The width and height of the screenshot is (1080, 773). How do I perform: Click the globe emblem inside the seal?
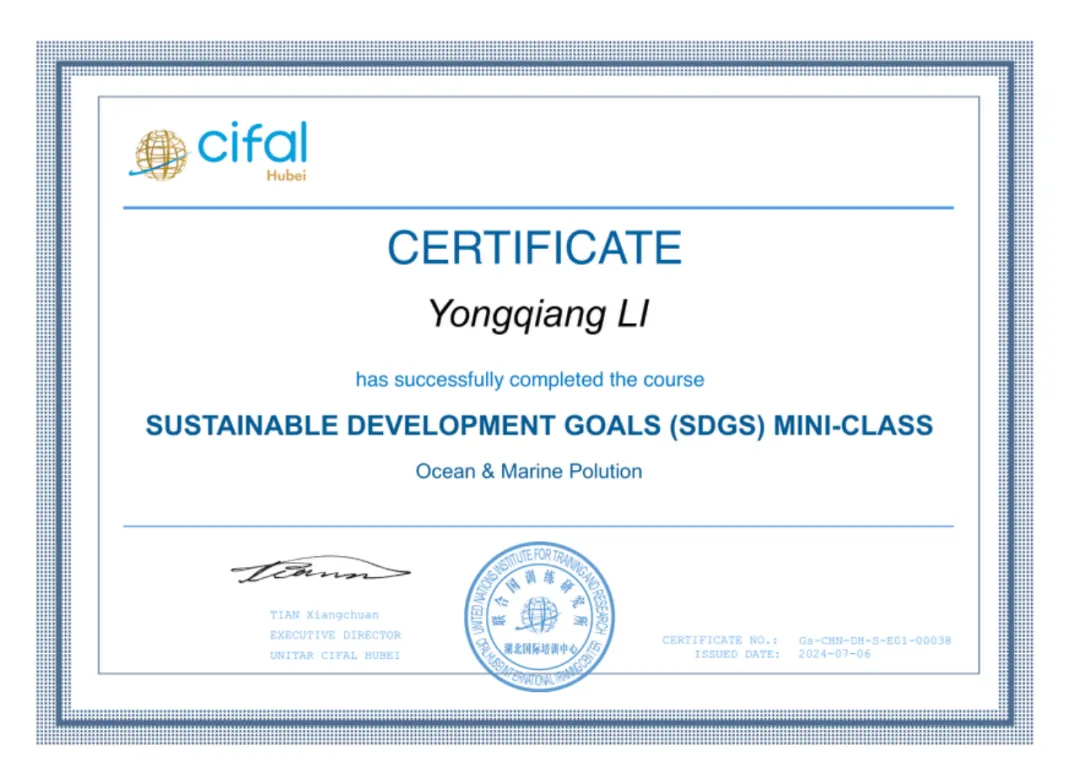tap(538, 613)
